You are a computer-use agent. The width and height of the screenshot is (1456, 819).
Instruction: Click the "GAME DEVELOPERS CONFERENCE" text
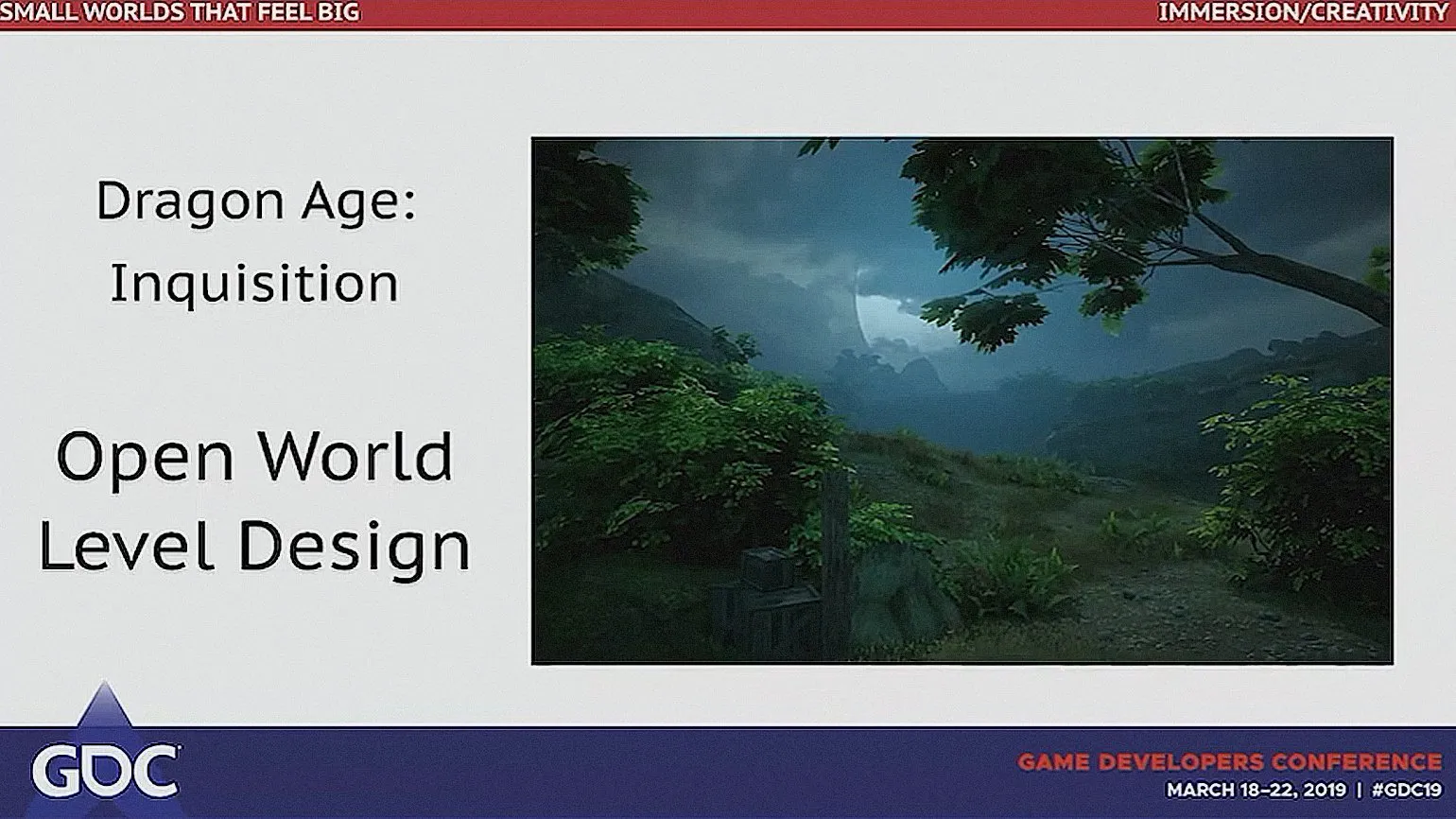point(1229,762)
